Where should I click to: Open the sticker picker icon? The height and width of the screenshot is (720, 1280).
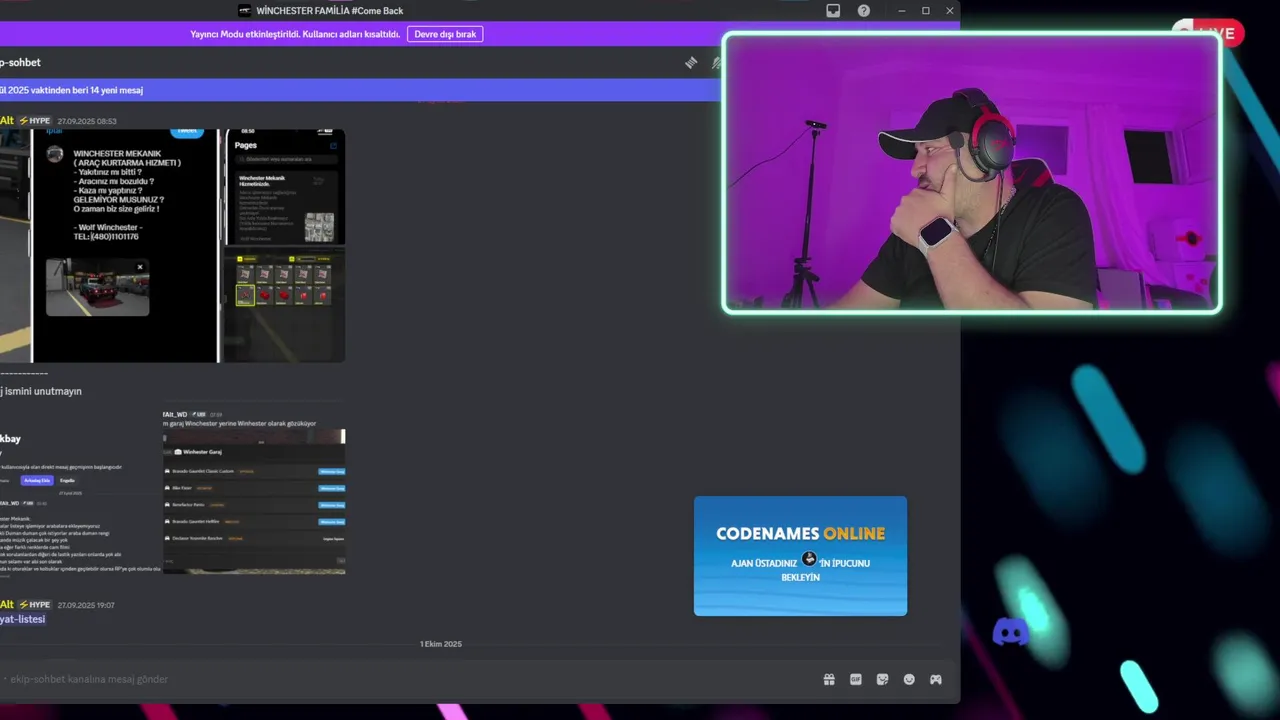click(x=882, y=679)
